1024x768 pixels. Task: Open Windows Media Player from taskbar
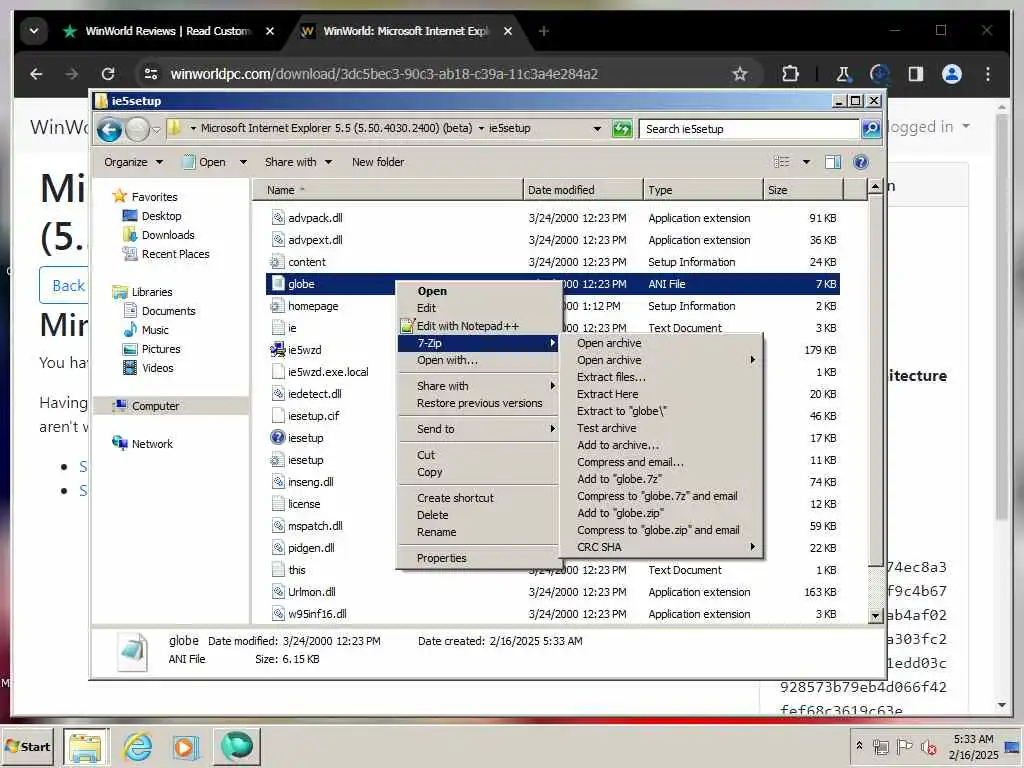coord(185,746)
